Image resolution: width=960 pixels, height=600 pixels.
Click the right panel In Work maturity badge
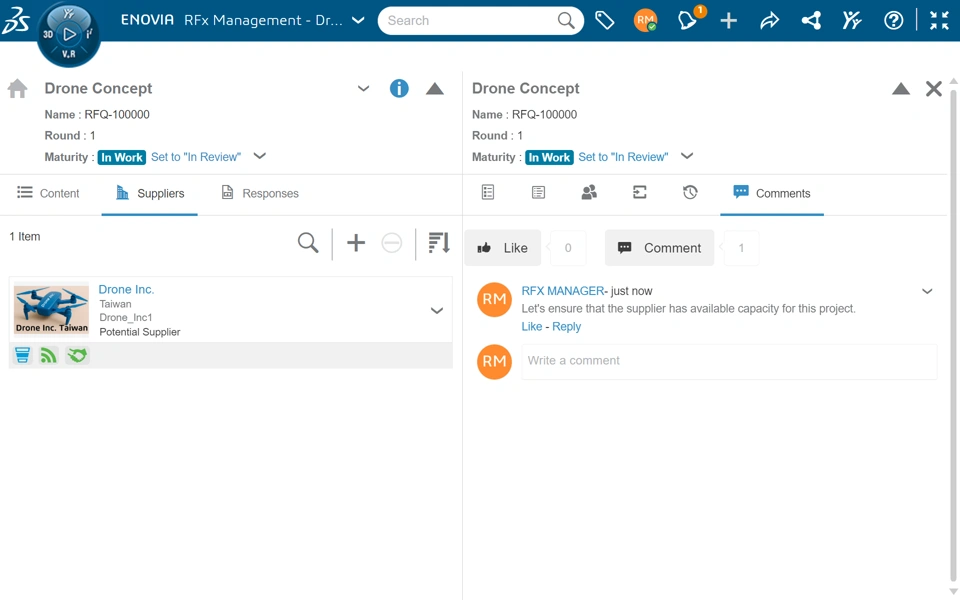[549, 157]
